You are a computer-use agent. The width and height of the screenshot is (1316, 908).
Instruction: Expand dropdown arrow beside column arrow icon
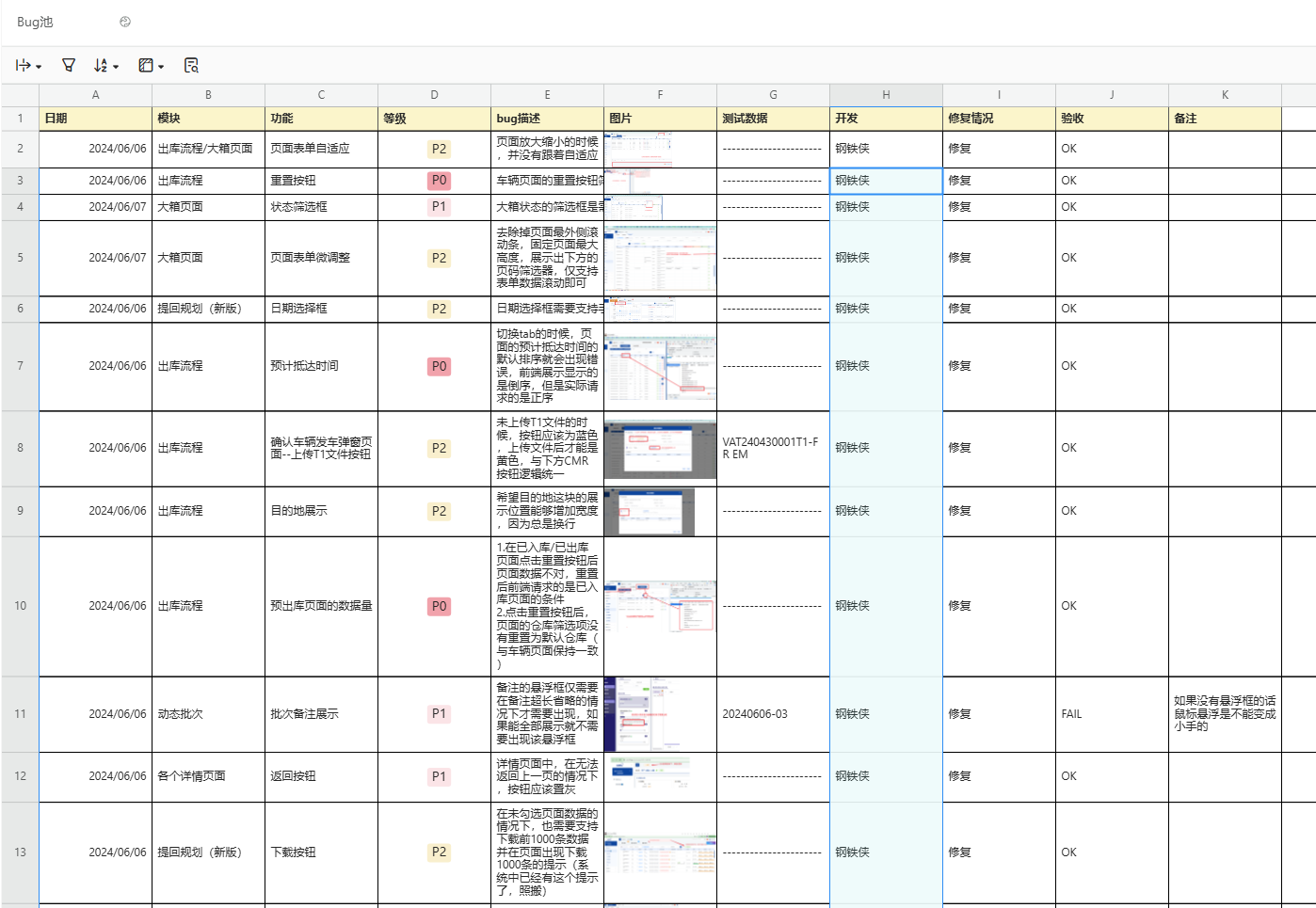tap(39, 67)
